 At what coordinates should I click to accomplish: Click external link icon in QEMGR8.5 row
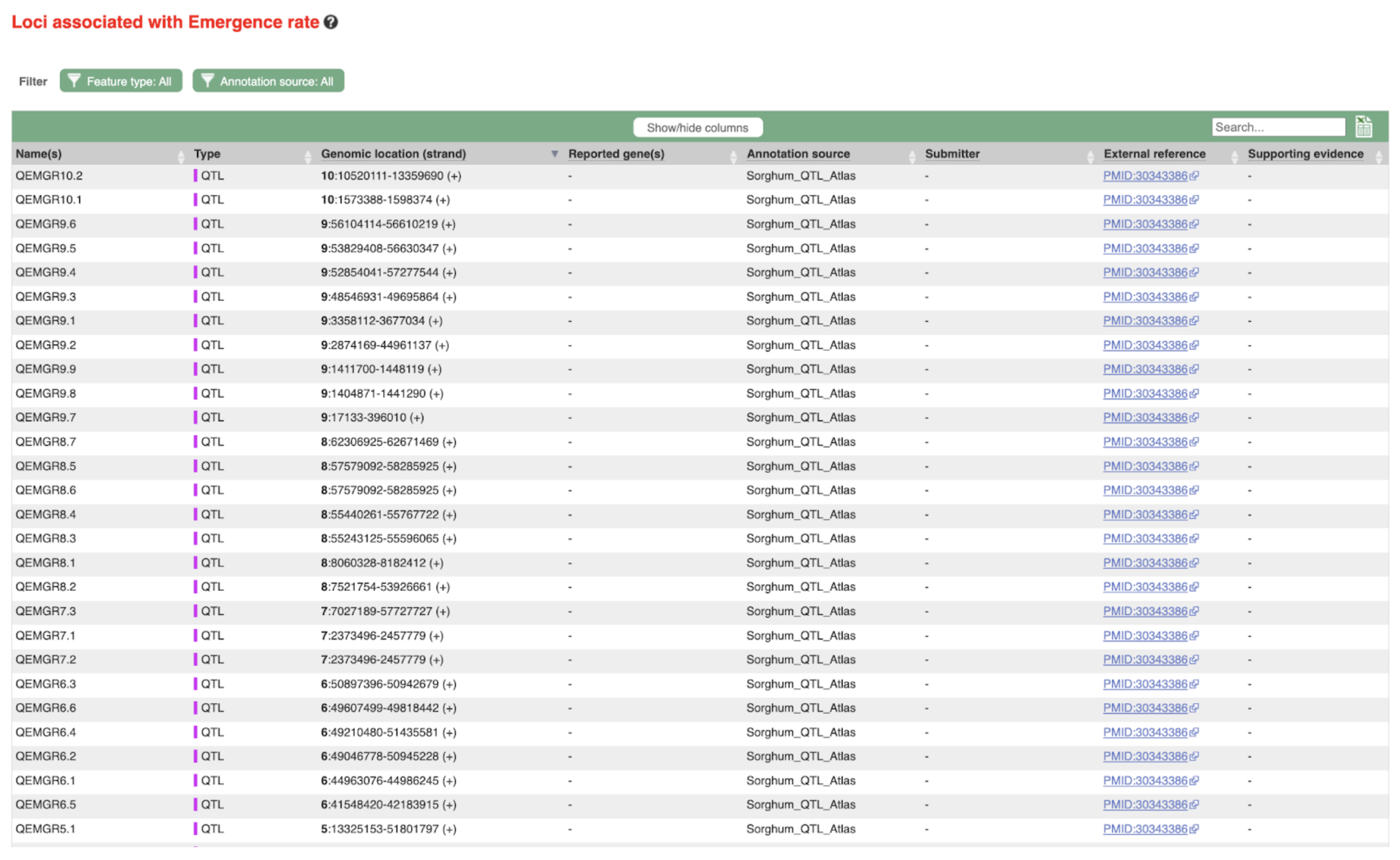(x=1193, y=466)
